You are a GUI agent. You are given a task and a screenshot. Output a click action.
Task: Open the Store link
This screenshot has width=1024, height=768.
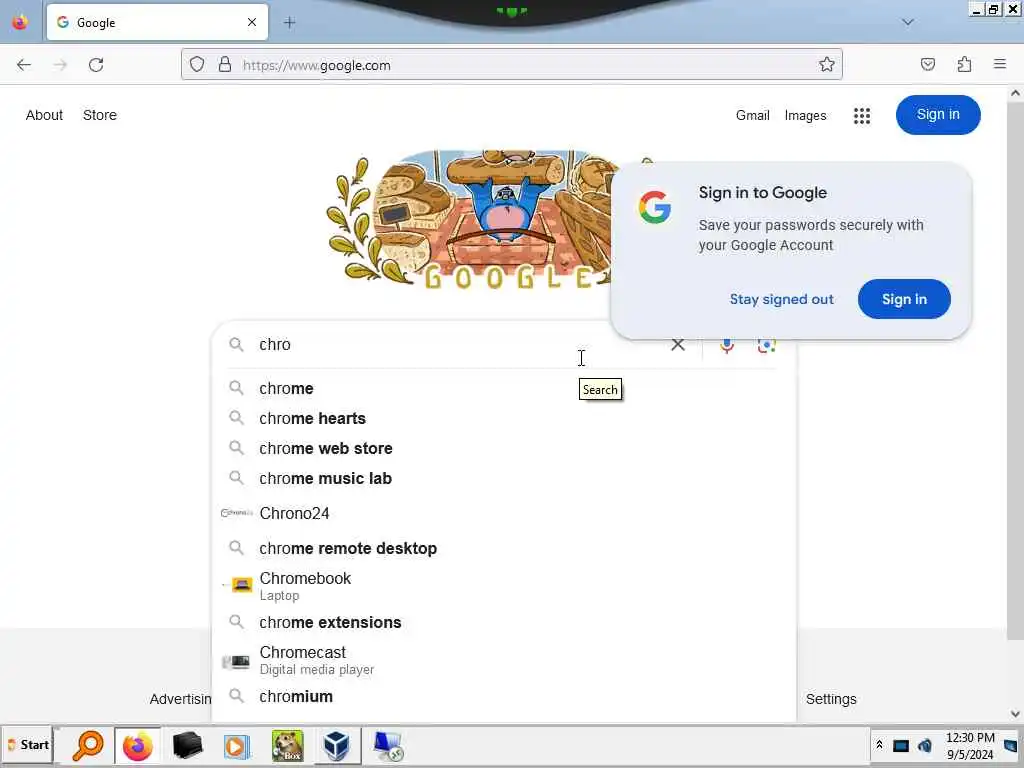99,115
